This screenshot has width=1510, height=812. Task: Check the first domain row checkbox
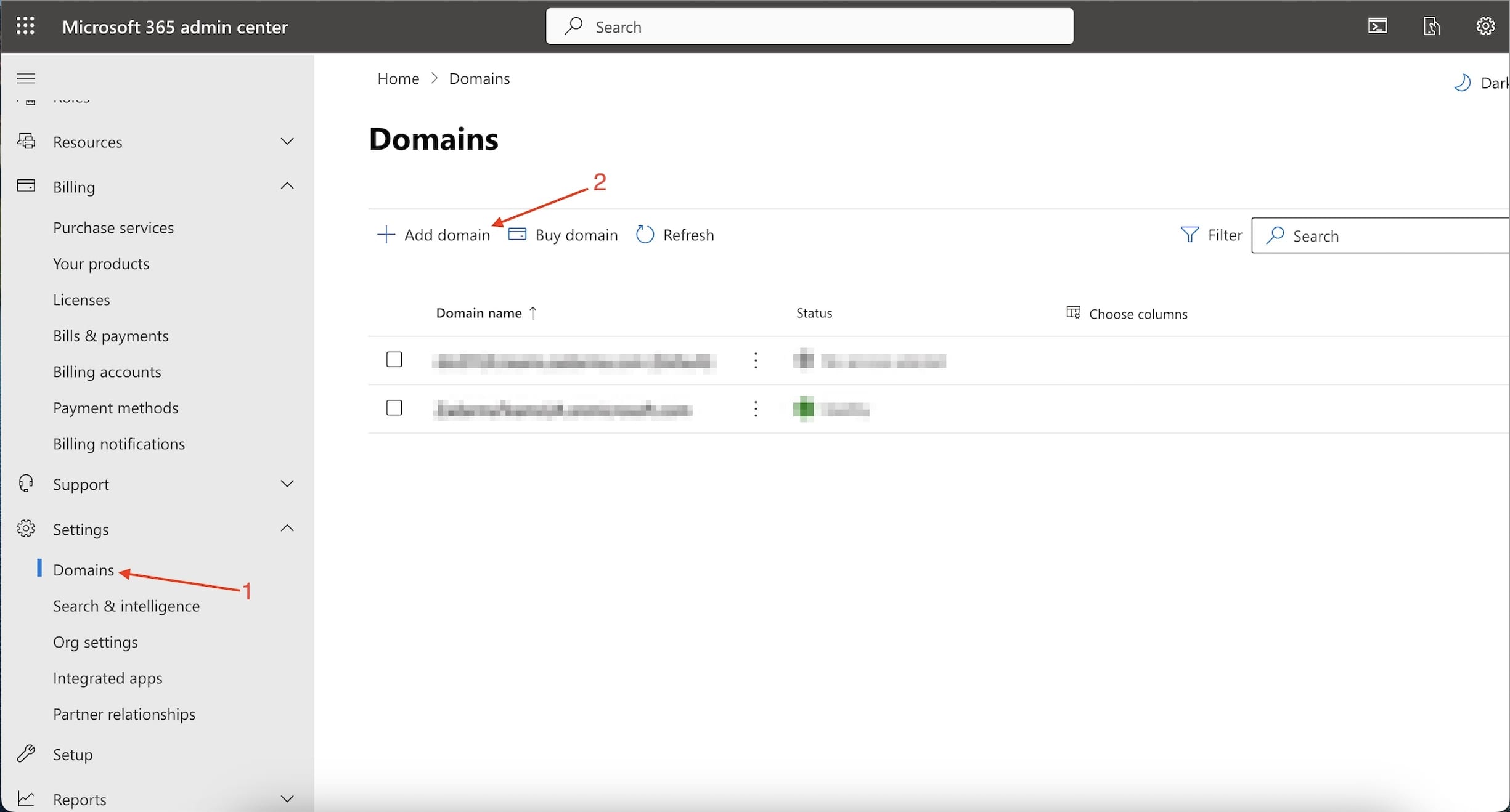394,359
